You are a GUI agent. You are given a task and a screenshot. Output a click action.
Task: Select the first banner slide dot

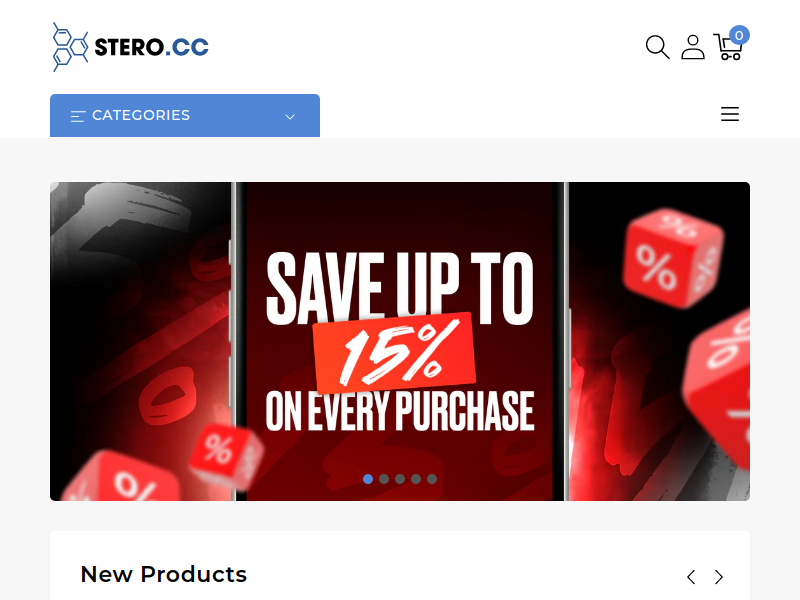click(368, 479)
